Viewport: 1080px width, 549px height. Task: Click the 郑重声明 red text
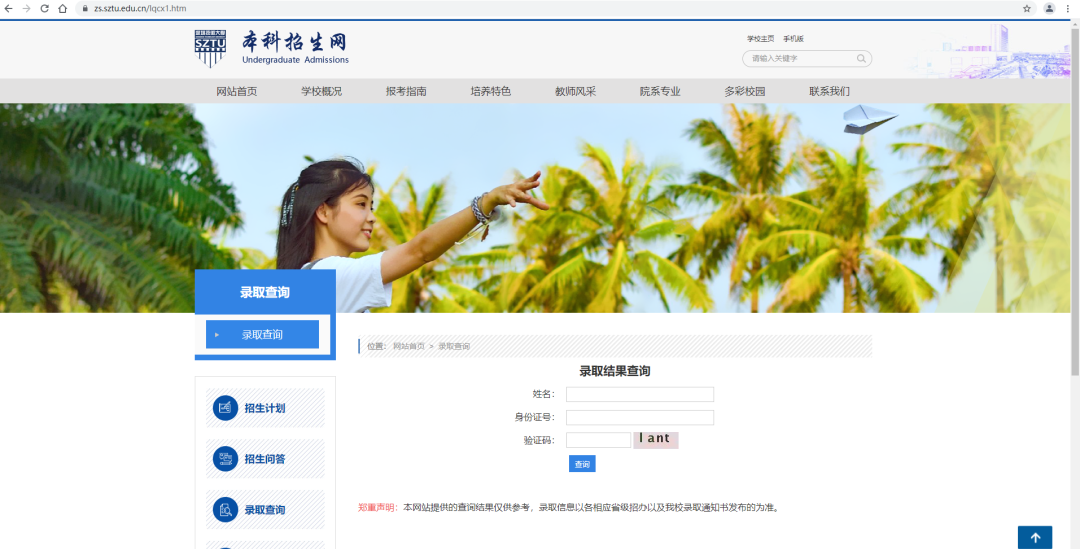tap(378, 508)
